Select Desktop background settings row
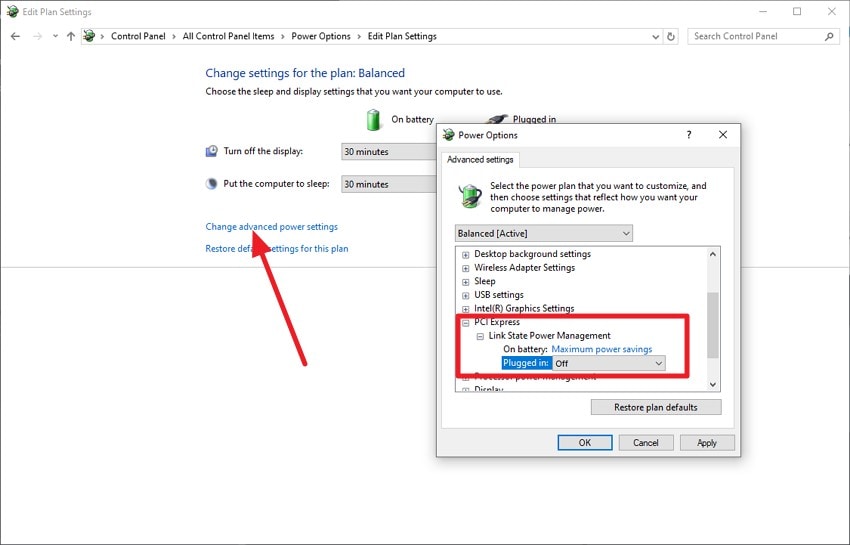This screenshot has width=850, height=545. click(x=532, y=254)
